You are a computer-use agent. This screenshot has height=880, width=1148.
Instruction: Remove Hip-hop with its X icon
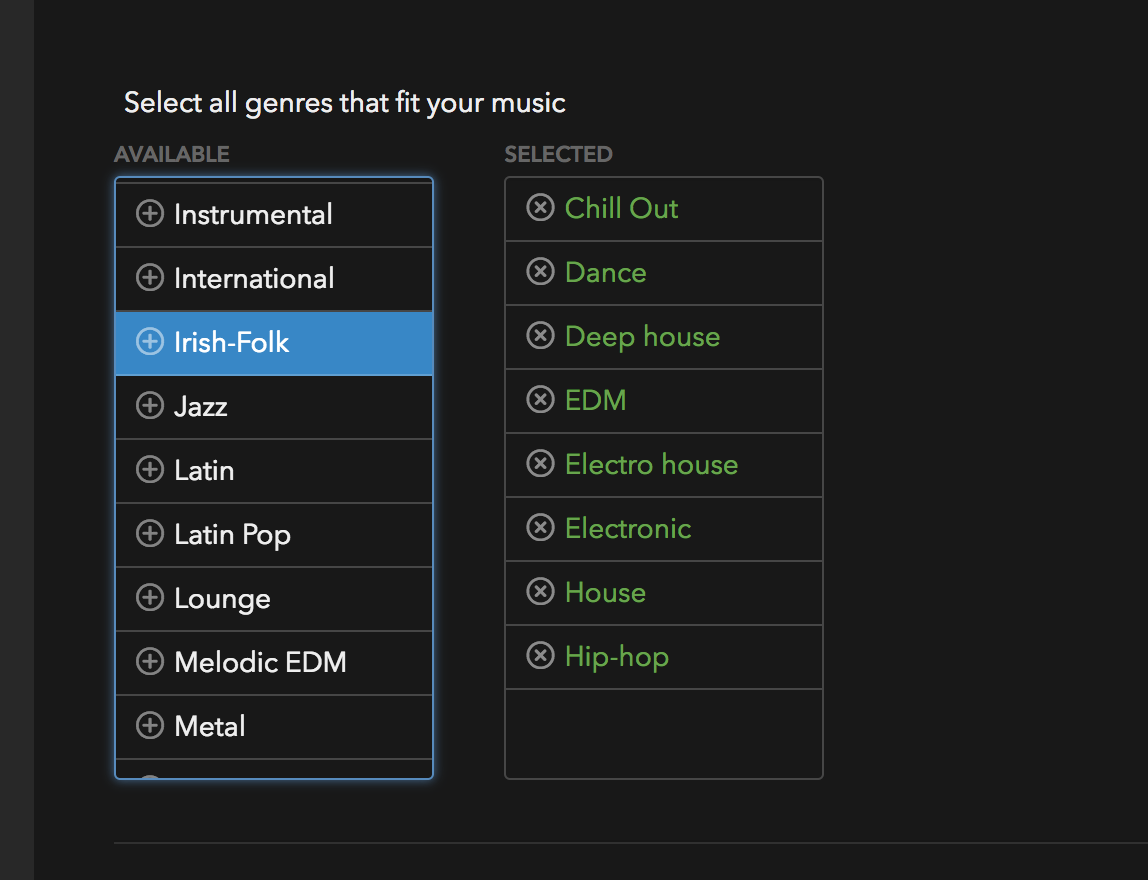pyautogui.click(x=540, y=656)
